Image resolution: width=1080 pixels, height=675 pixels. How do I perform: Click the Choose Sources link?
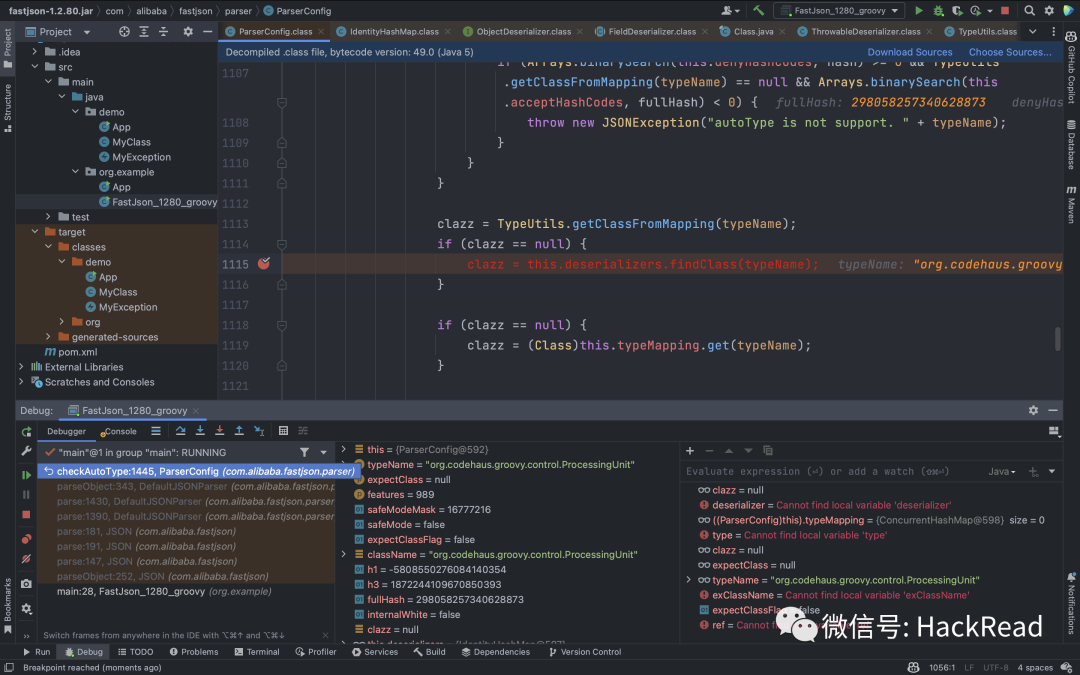click(1009, 52)
